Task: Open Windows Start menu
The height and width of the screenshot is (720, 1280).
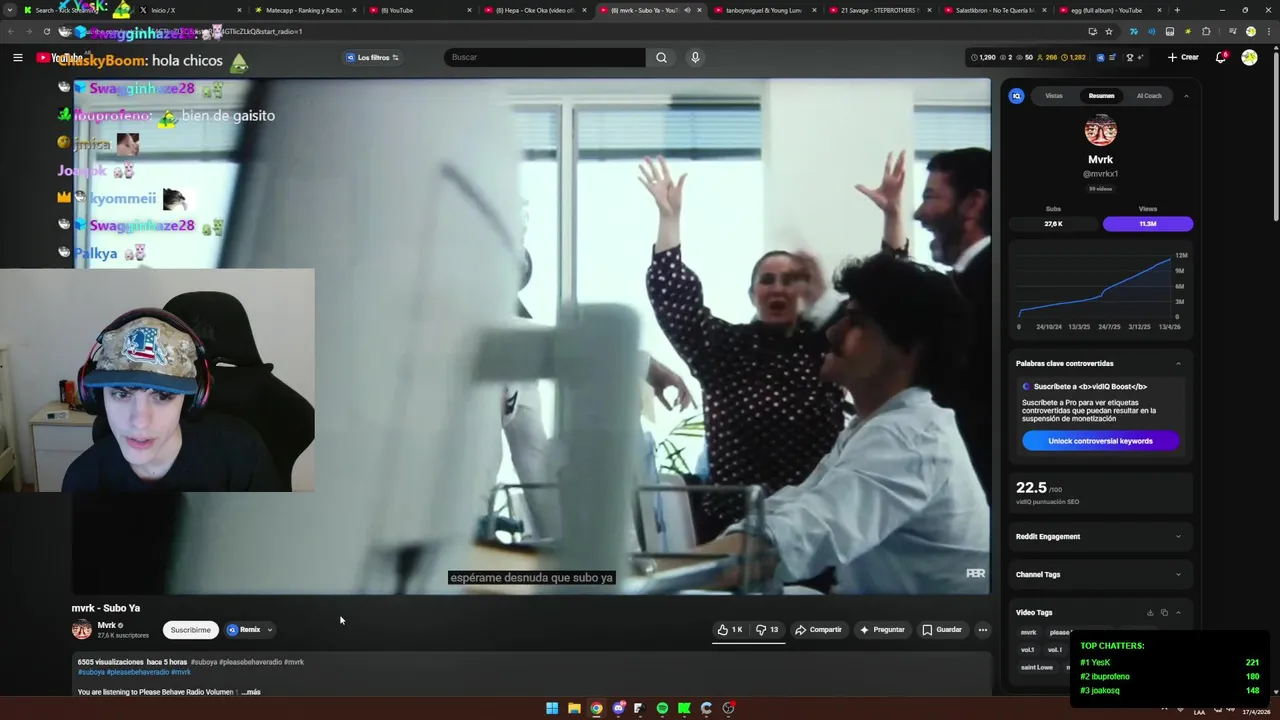Action: tap(552, 708)
